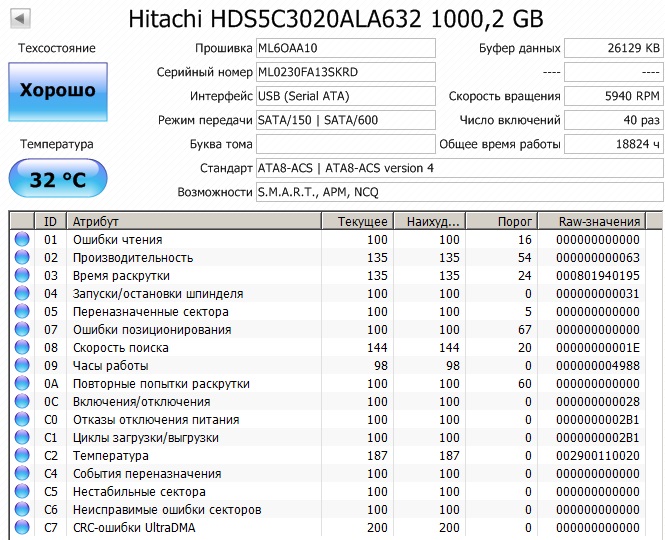Click the Текущее column header
665x540 pixels.
click(x=358, y=221)
